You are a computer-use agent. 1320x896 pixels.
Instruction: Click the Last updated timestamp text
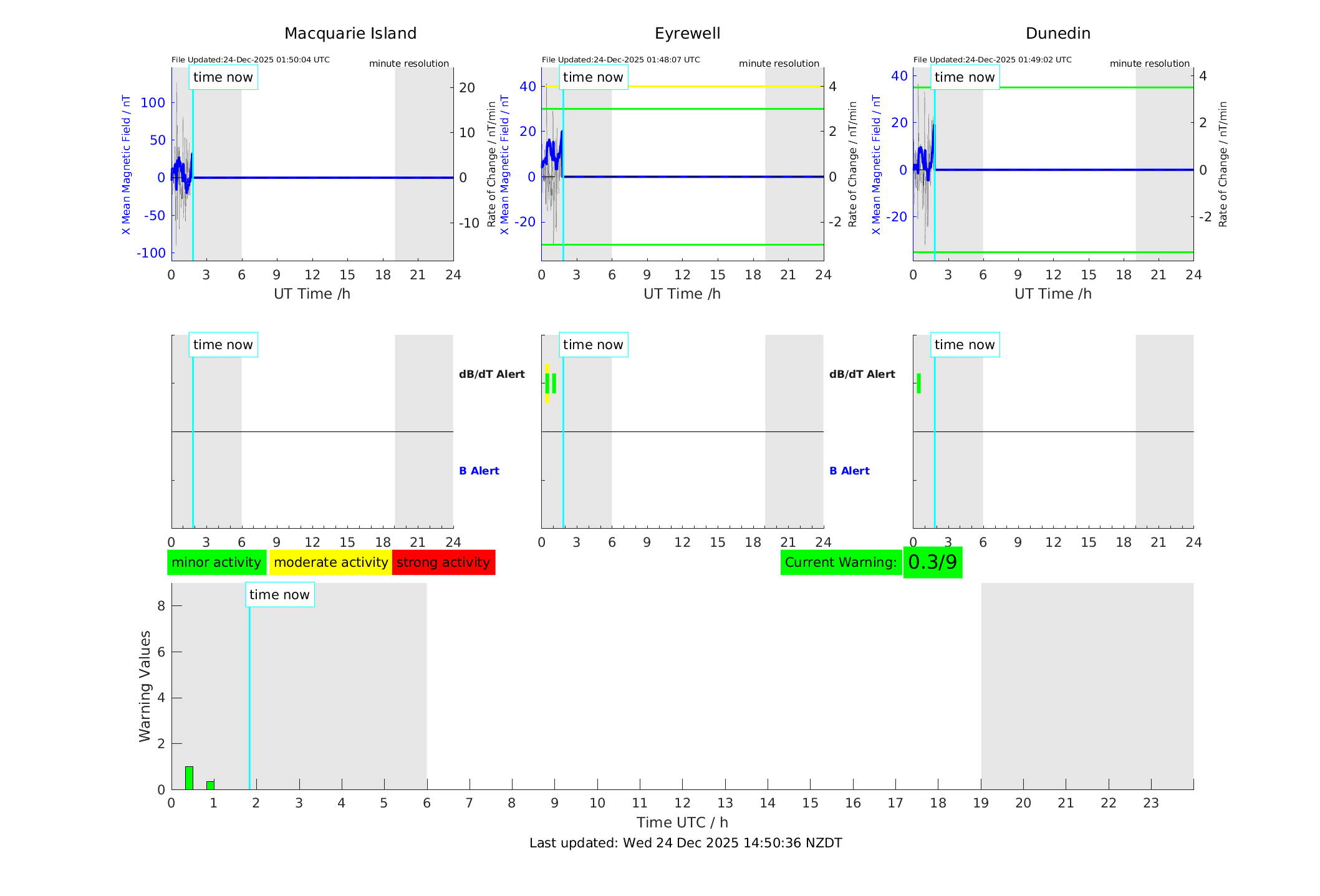[685, 843]
